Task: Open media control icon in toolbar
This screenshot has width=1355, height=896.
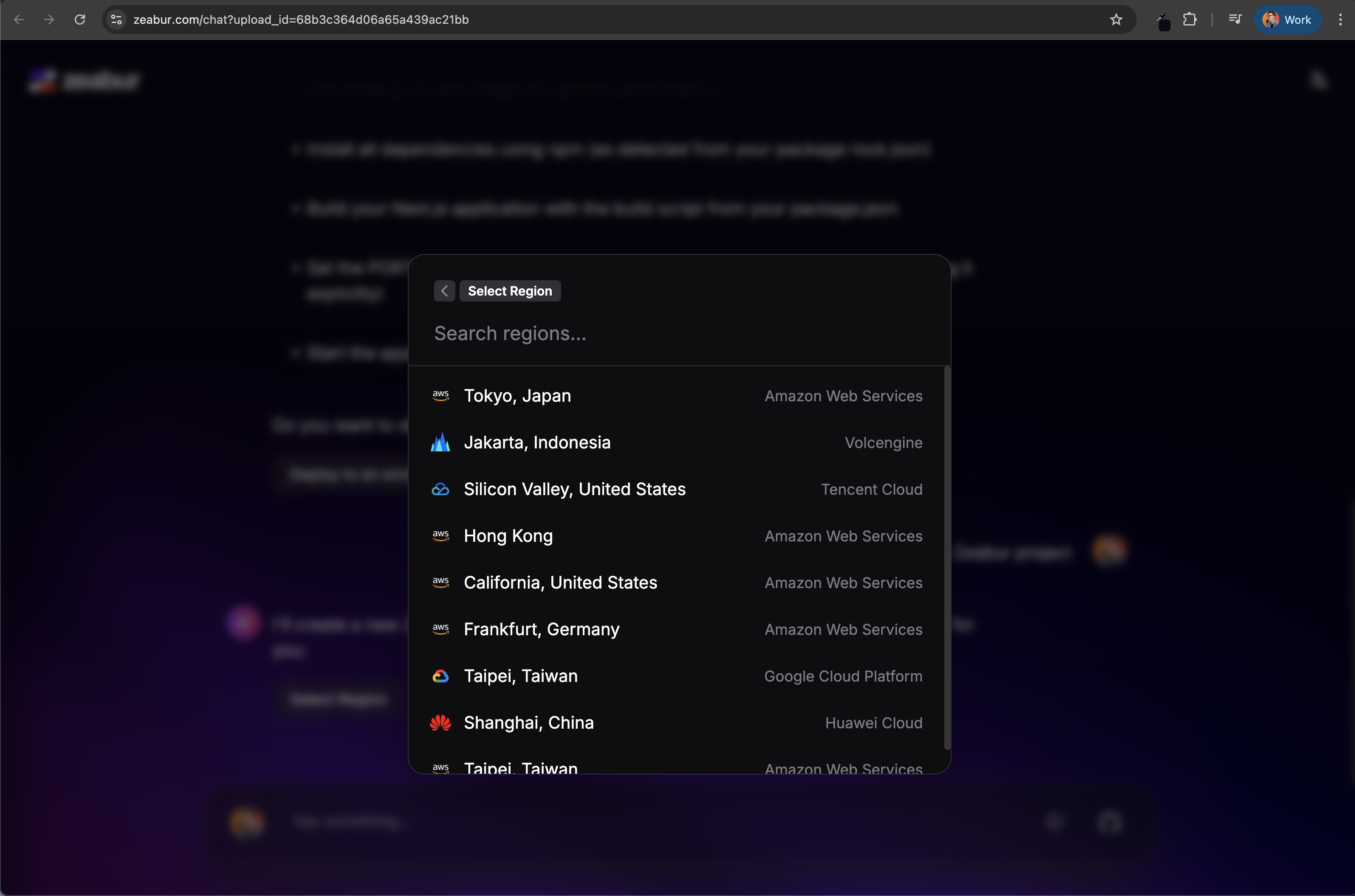Action: pyautogui.click(x=1234, y=20)
